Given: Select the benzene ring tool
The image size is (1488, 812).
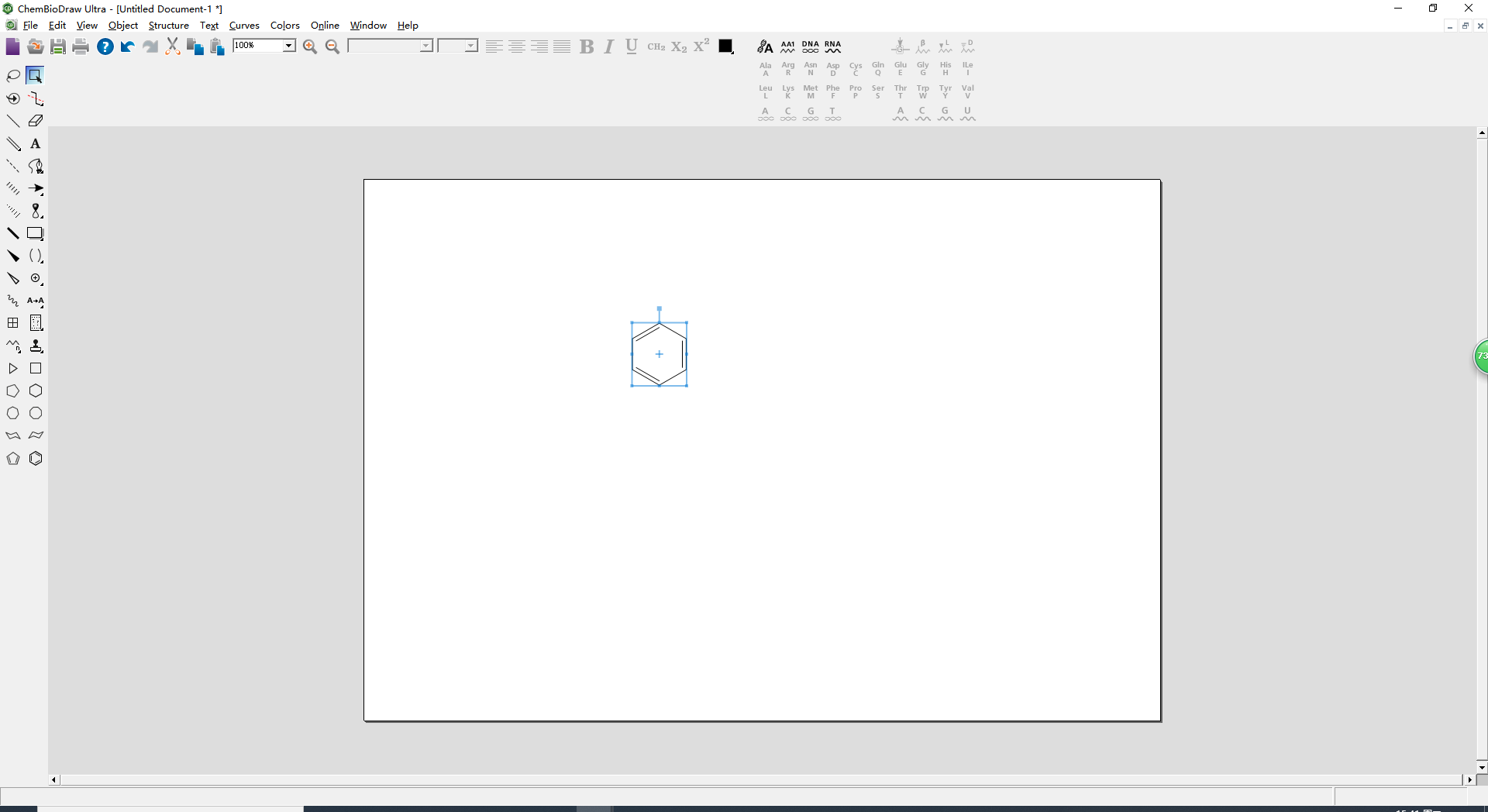Looking at the screenshot, I should click(x=36, y=459).
